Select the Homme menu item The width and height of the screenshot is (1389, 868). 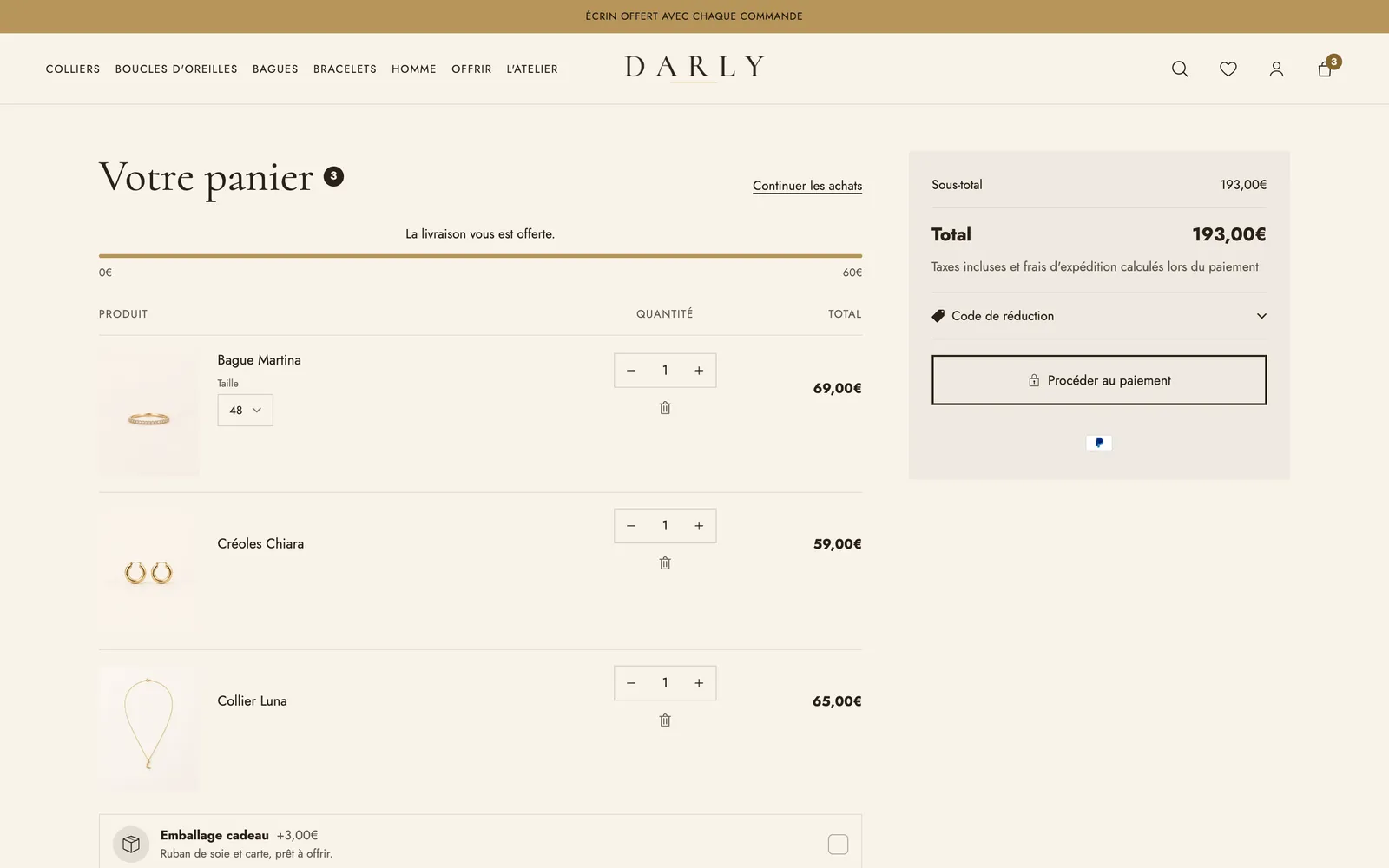[414, 69]
